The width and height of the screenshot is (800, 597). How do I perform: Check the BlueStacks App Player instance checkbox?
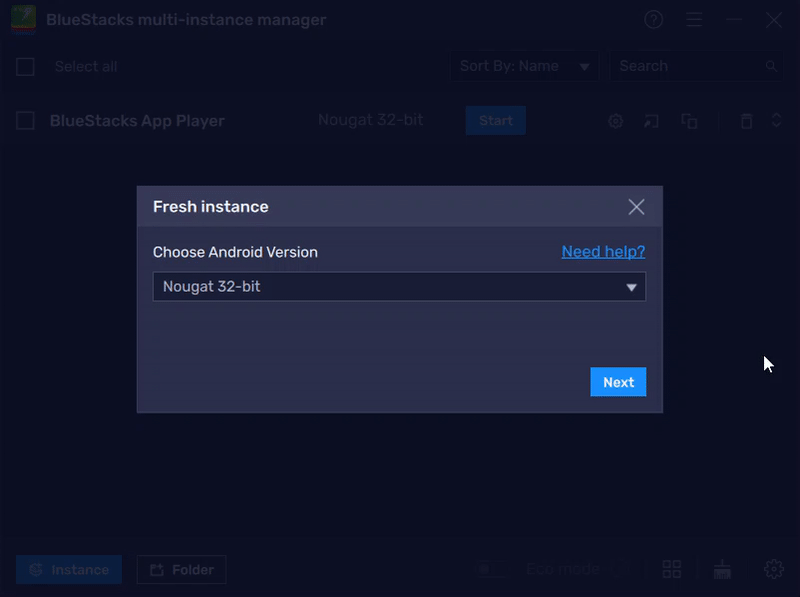point(25,120)
